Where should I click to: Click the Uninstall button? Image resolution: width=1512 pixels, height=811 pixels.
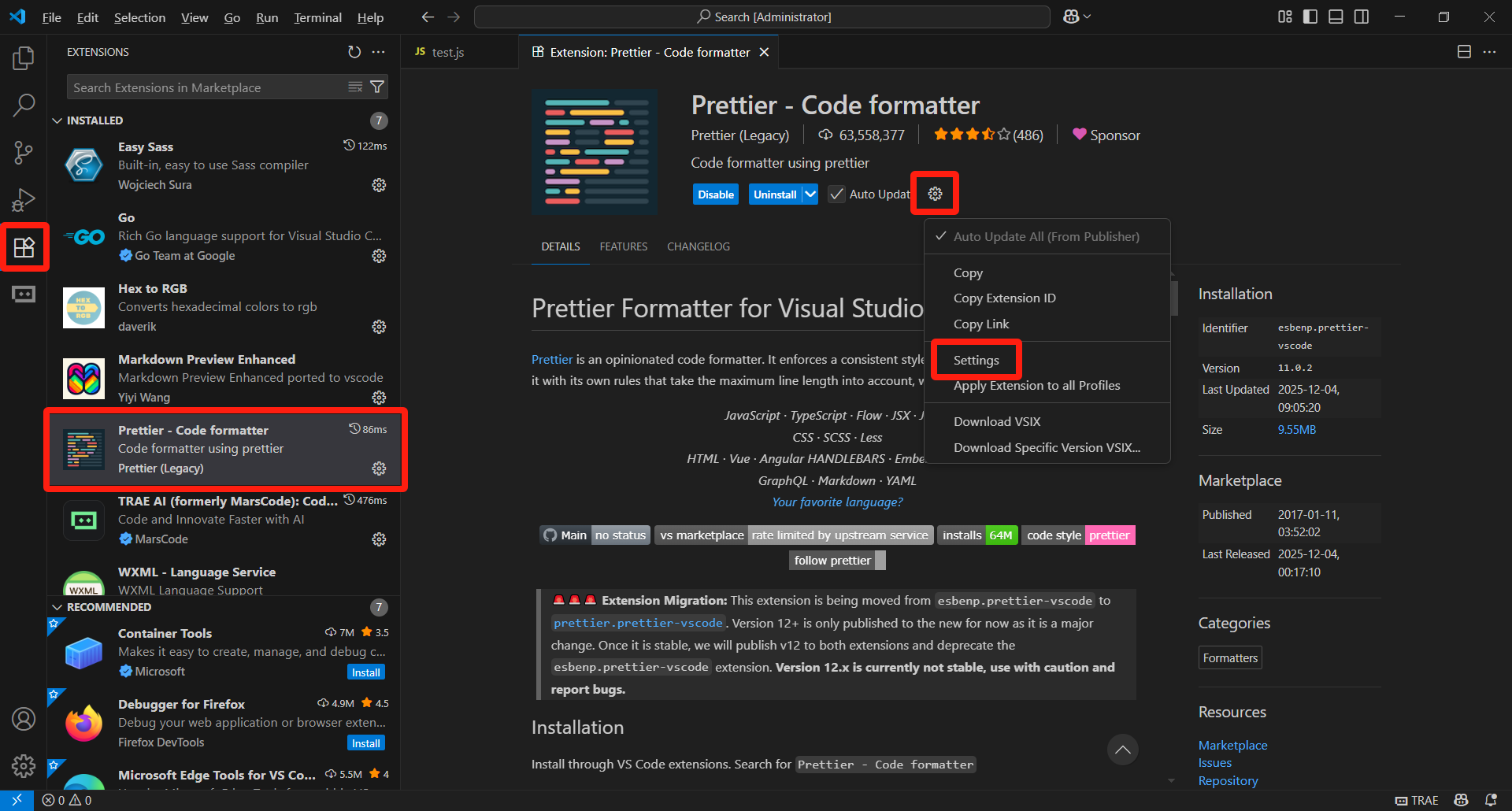775,194
